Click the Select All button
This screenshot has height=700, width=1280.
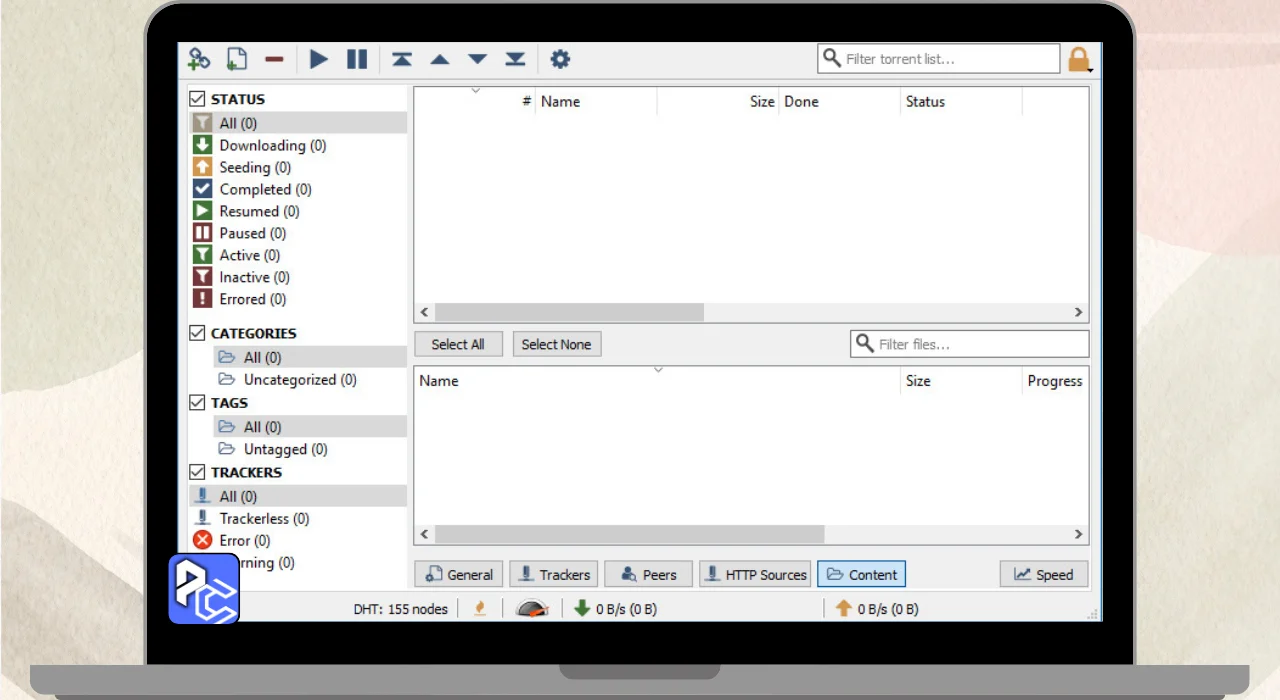pos(458,344)
